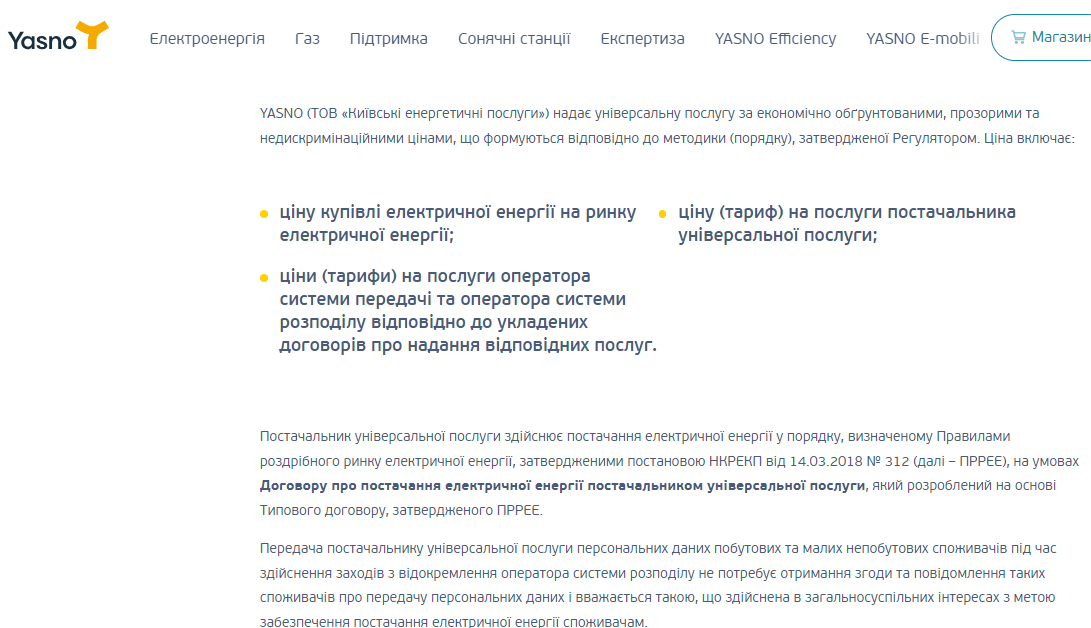Select Експертиза in navigation

tap(642, 39)
